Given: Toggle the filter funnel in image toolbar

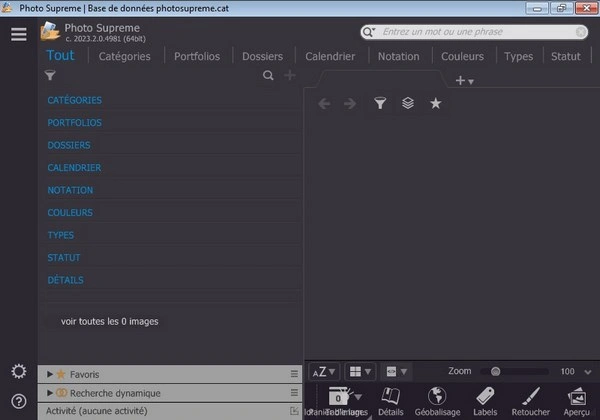Looking at the screenshot, I should 380,103.
